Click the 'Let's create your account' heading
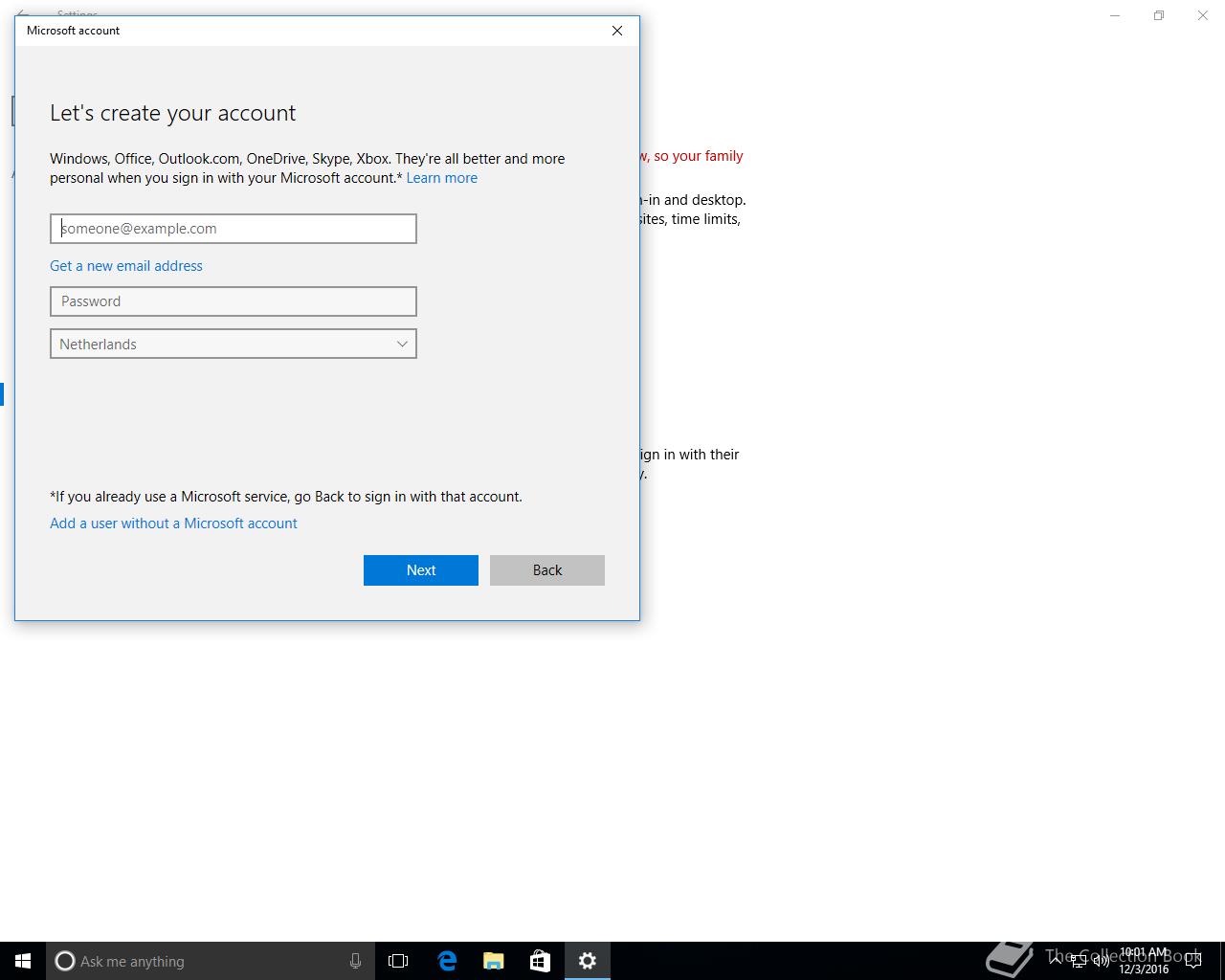 [x=173, y=113]
